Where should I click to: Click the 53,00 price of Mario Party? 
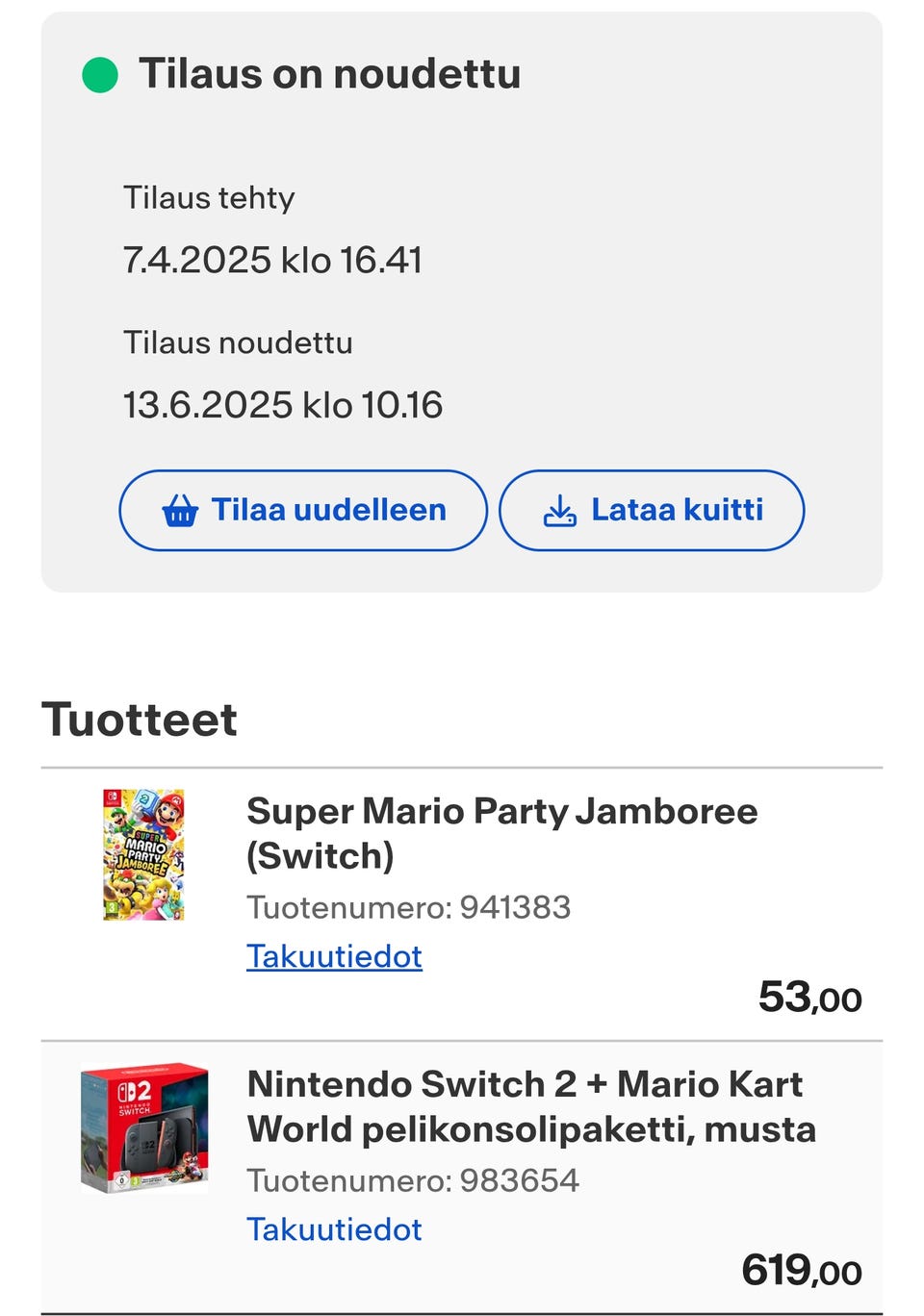pos(809,998)
